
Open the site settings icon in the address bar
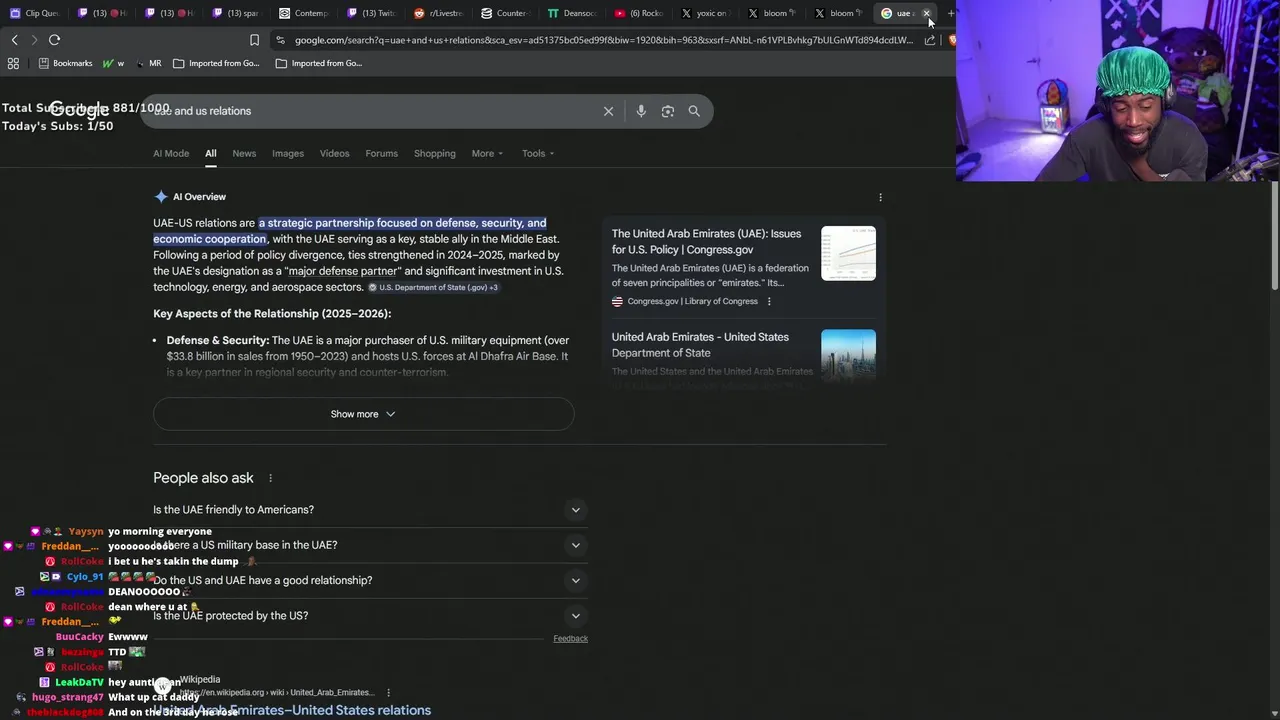coord(281,40)
